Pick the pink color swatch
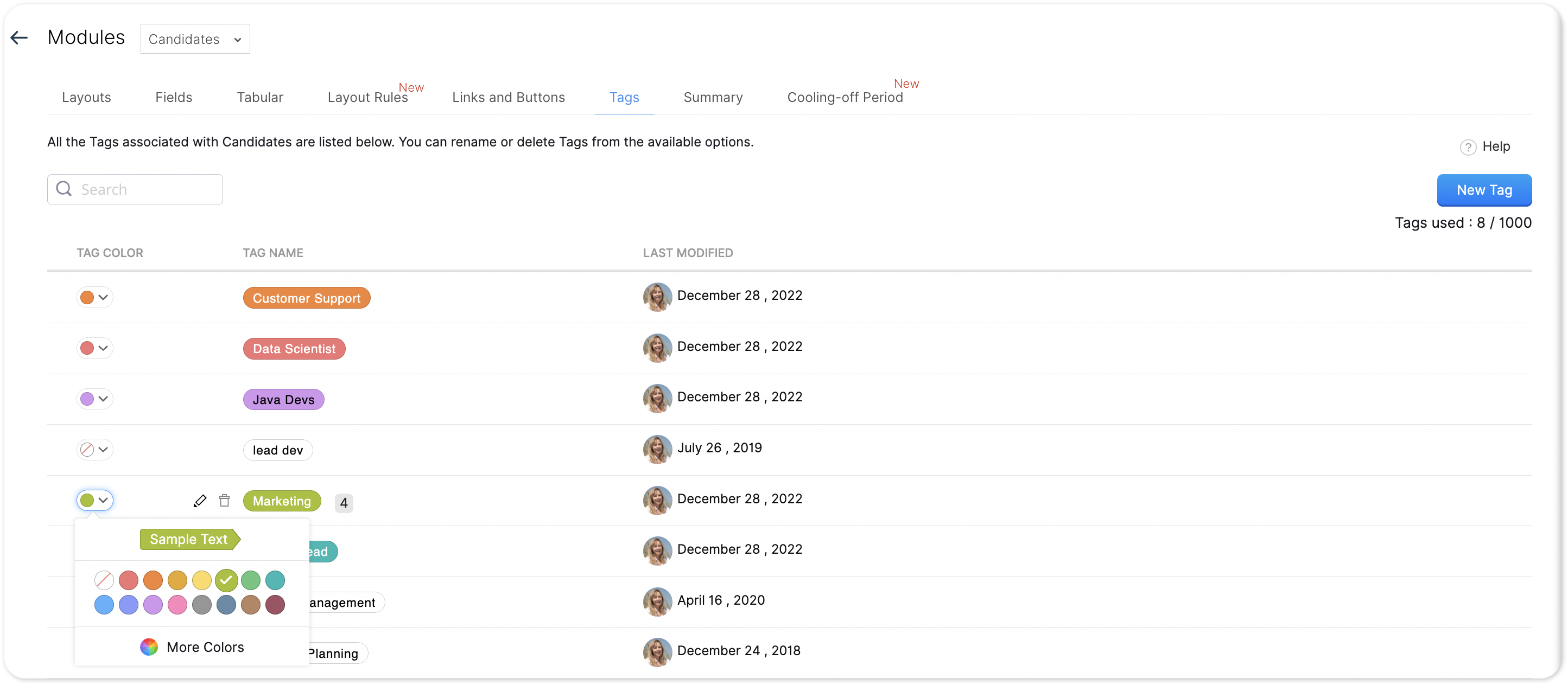 [x=177, y=605]
